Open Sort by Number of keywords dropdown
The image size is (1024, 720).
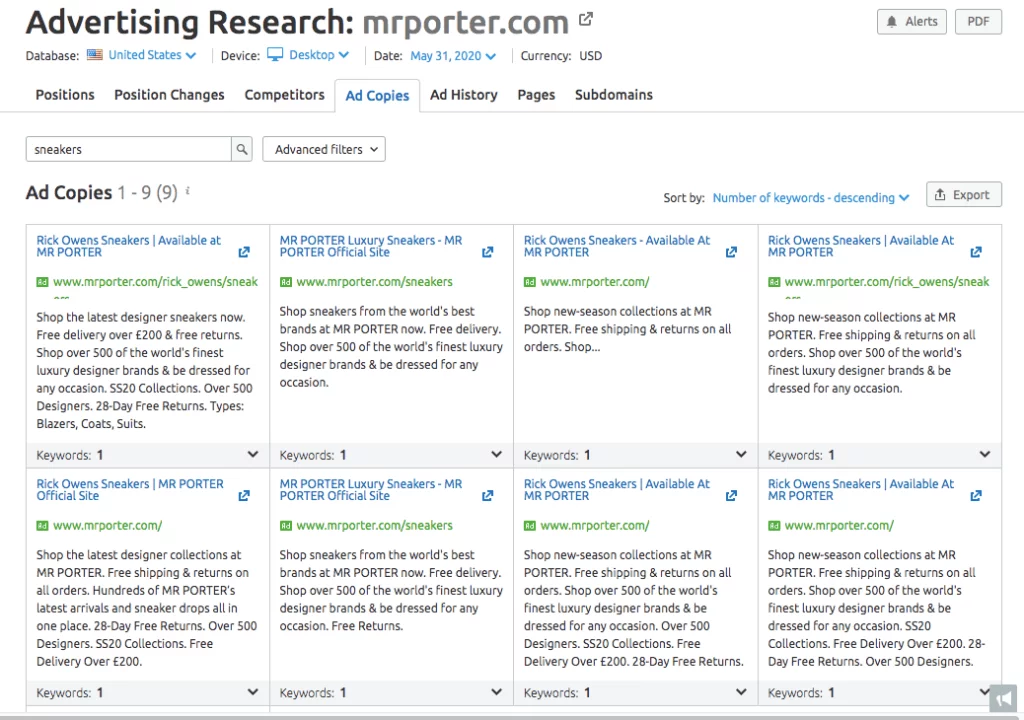tap(810, 197)
